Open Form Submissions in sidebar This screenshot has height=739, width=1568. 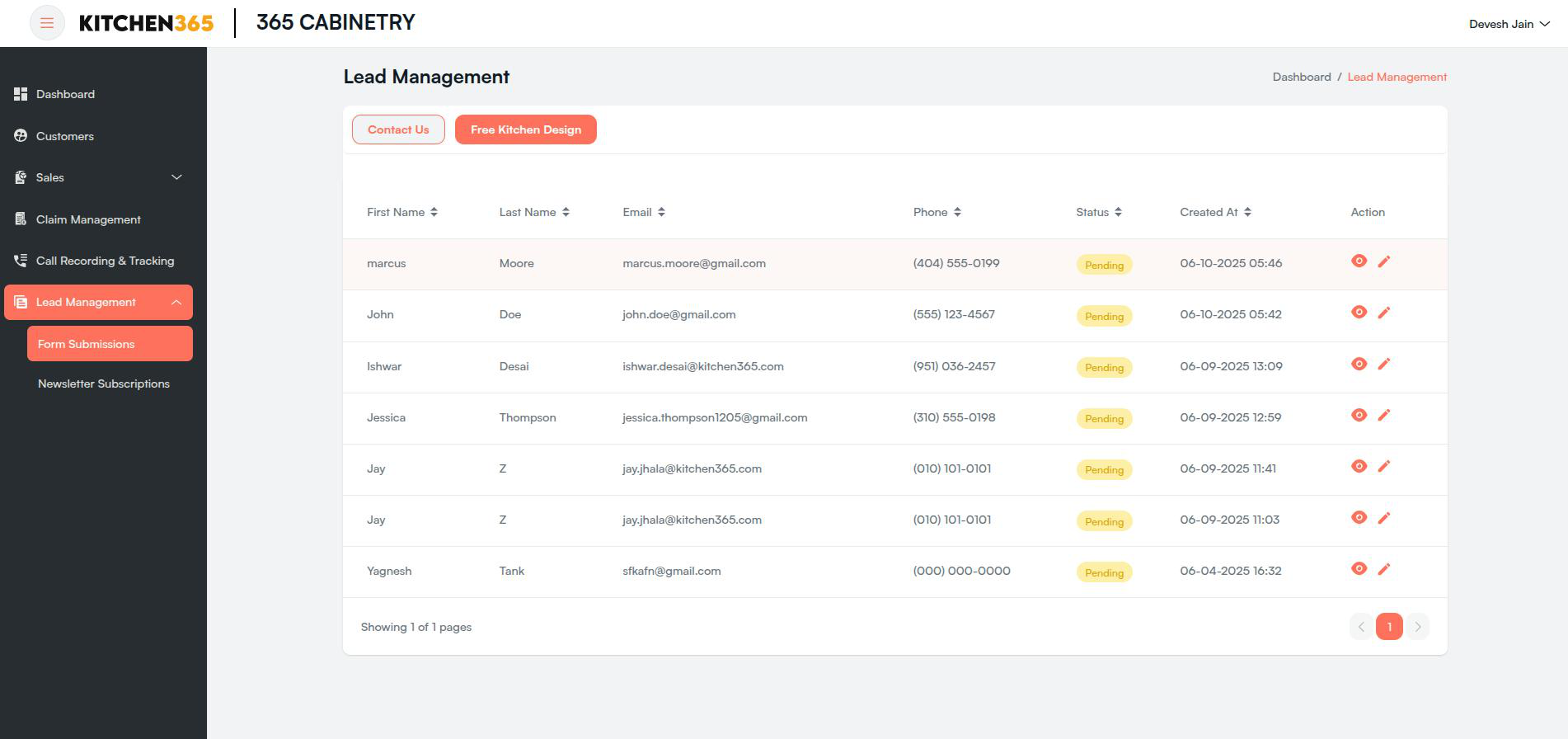coord(110,344)
